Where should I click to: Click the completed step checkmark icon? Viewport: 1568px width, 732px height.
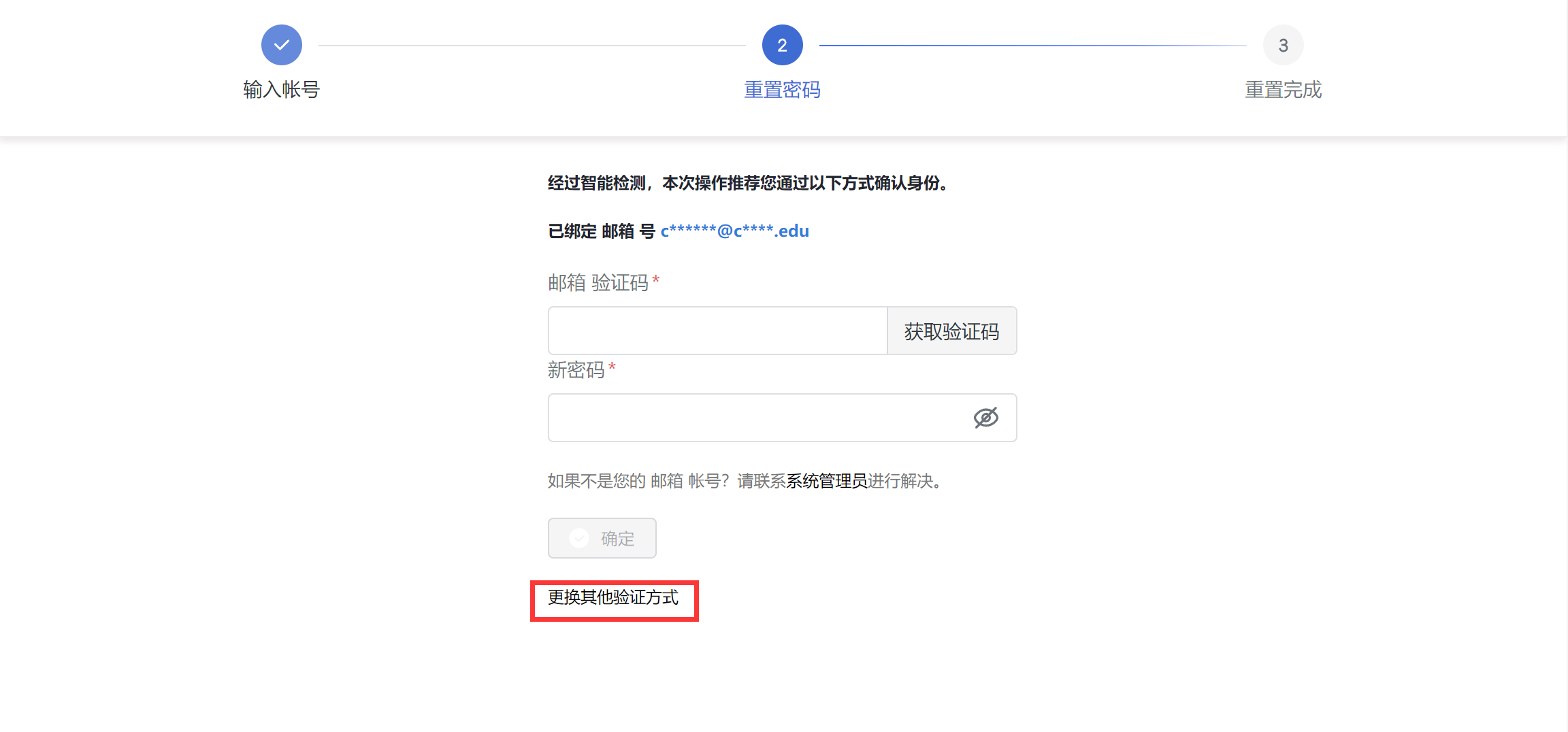click(x=281, y=45)
